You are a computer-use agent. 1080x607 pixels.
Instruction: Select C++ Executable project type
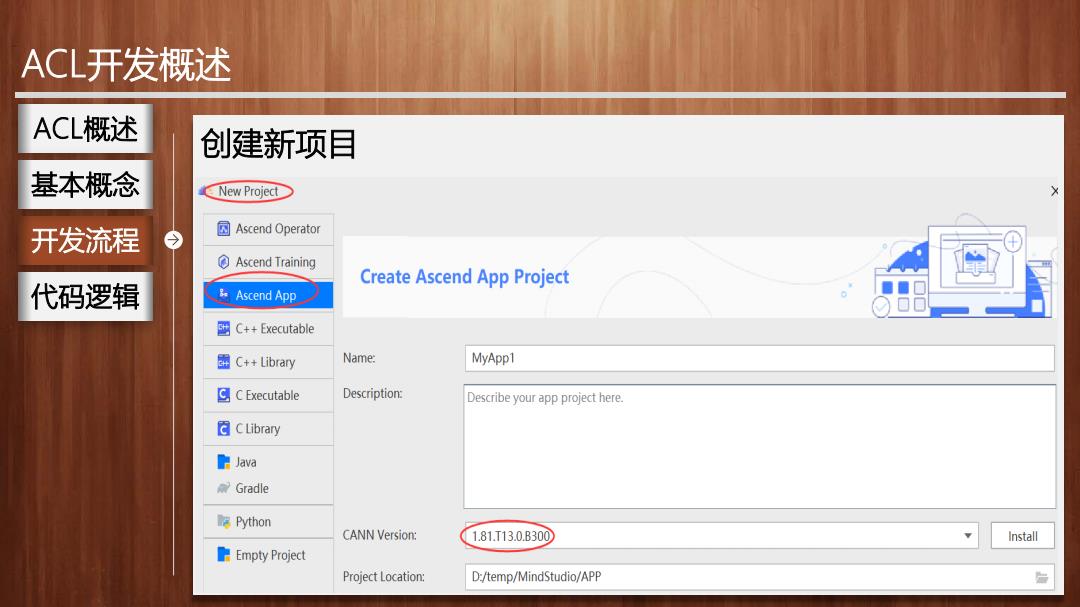click(269, 329)
